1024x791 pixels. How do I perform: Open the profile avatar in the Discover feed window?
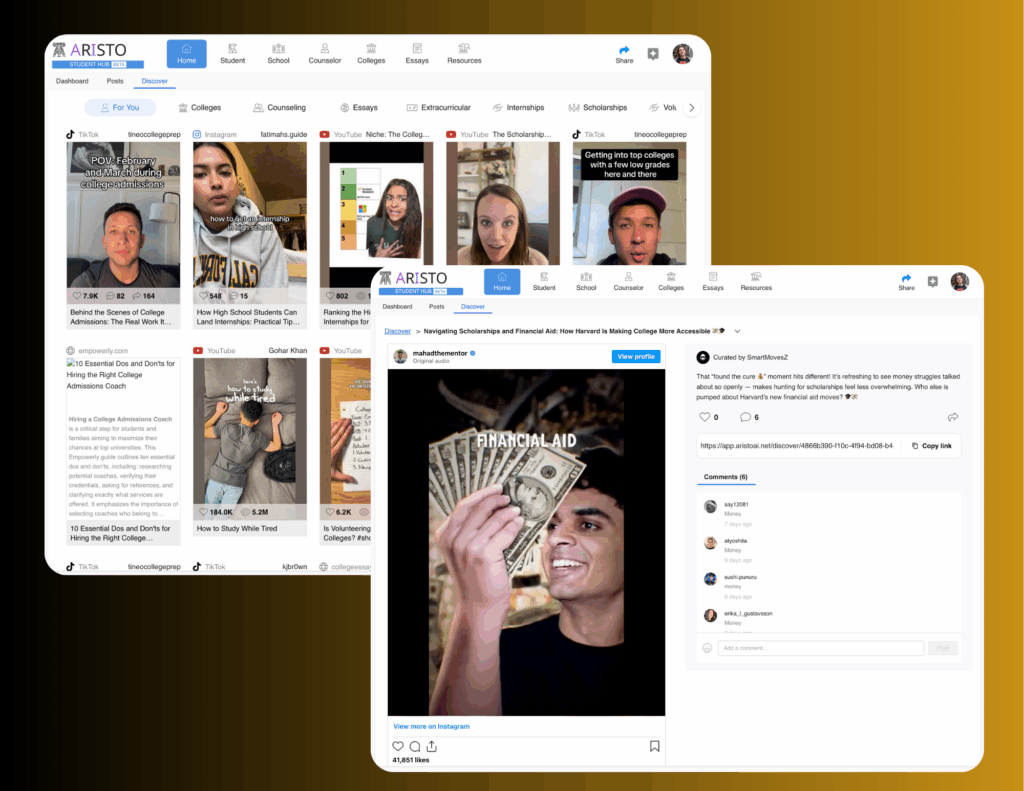tap(682, 54)
